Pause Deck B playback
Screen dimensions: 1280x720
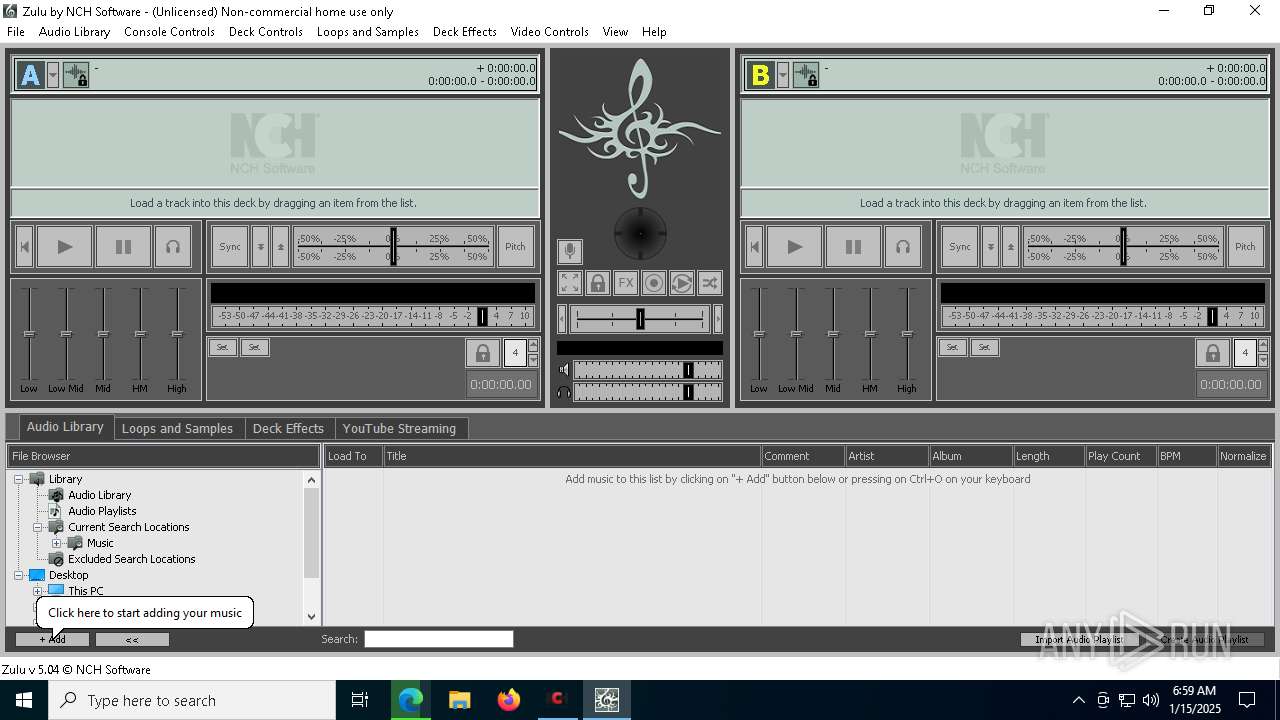(x=853, y=247)
